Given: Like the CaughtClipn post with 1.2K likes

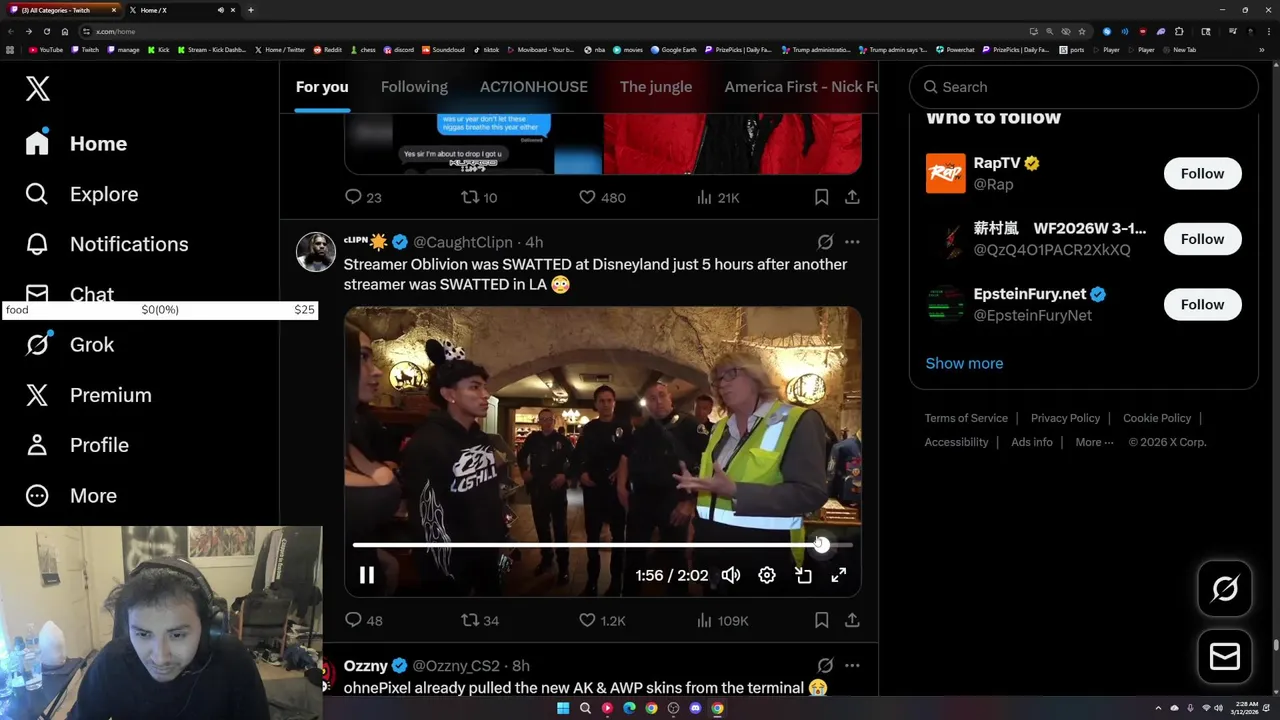Looking at the screenshot, I should click(x=602, y=620).
